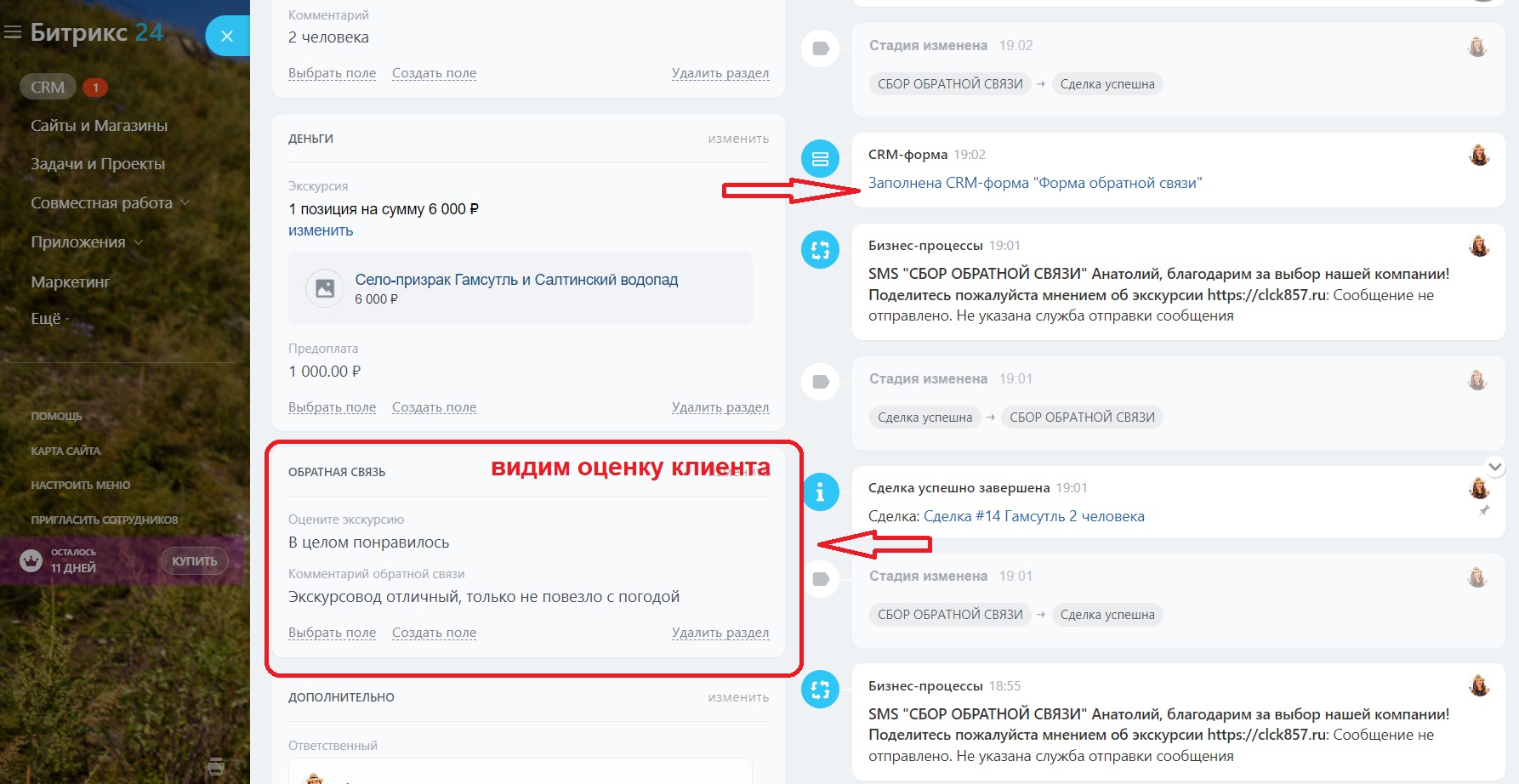1519x784 pixels.
Task: Open product Село-призрак Гамсутль и Салтинский водопад
Action: click(x=516, y=280)
